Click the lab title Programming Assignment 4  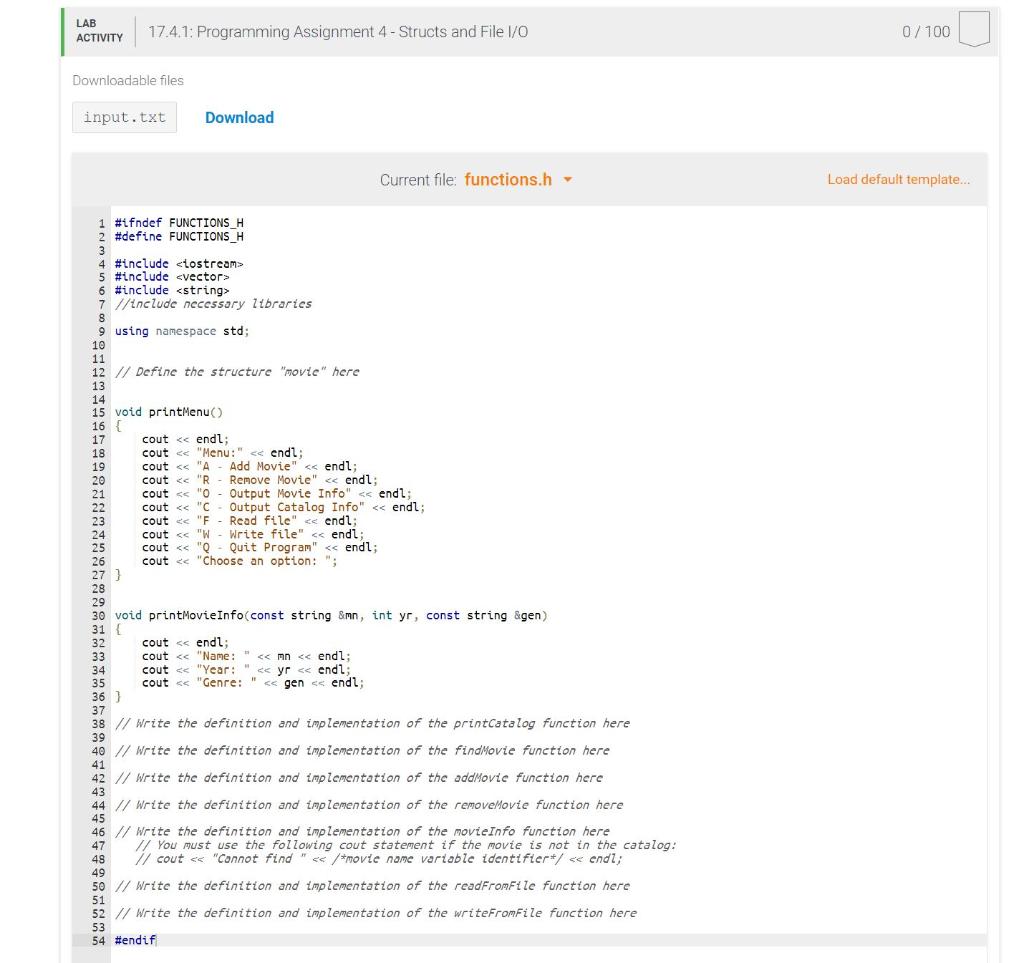tap(338, 31)
